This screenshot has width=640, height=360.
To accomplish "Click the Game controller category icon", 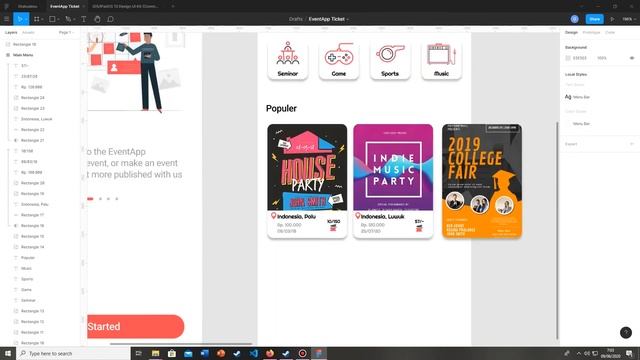I will pos(339,54).
